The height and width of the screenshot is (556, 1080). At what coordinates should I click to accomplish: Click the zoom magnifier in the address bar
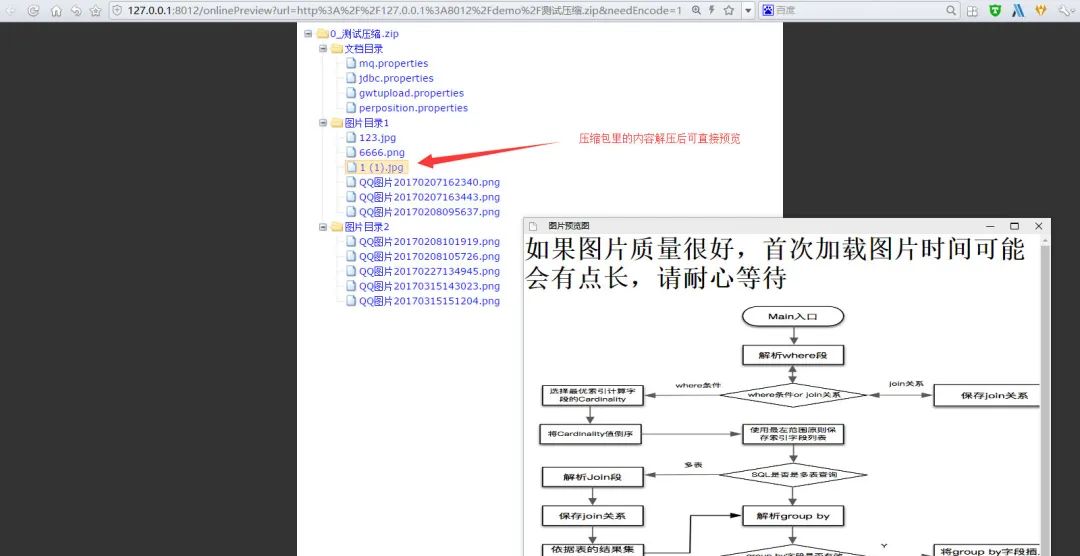coord(696,10)
